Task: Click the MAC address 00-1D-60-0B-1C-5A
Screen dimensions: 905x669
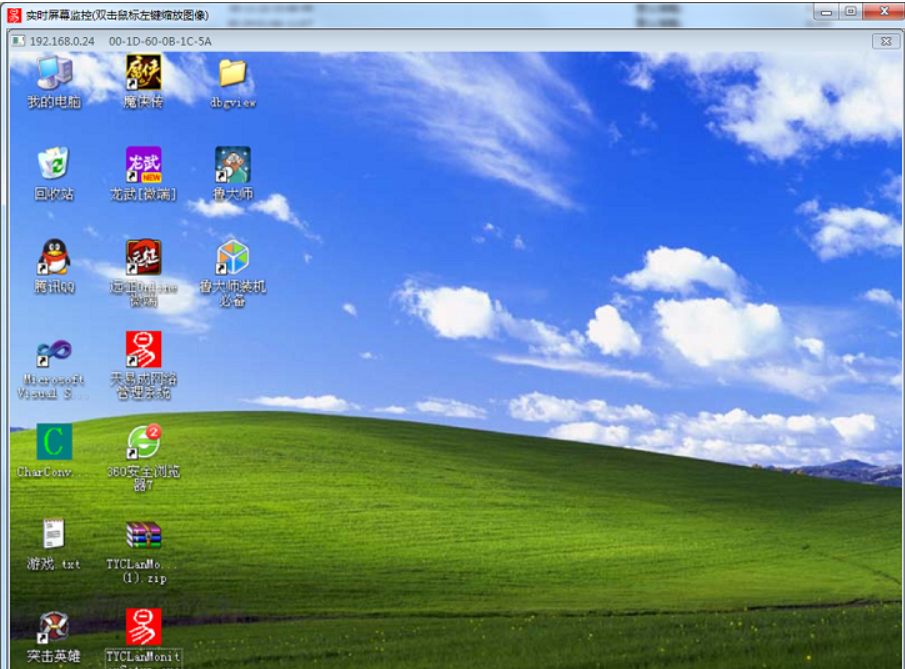Action: click(160, 42)
